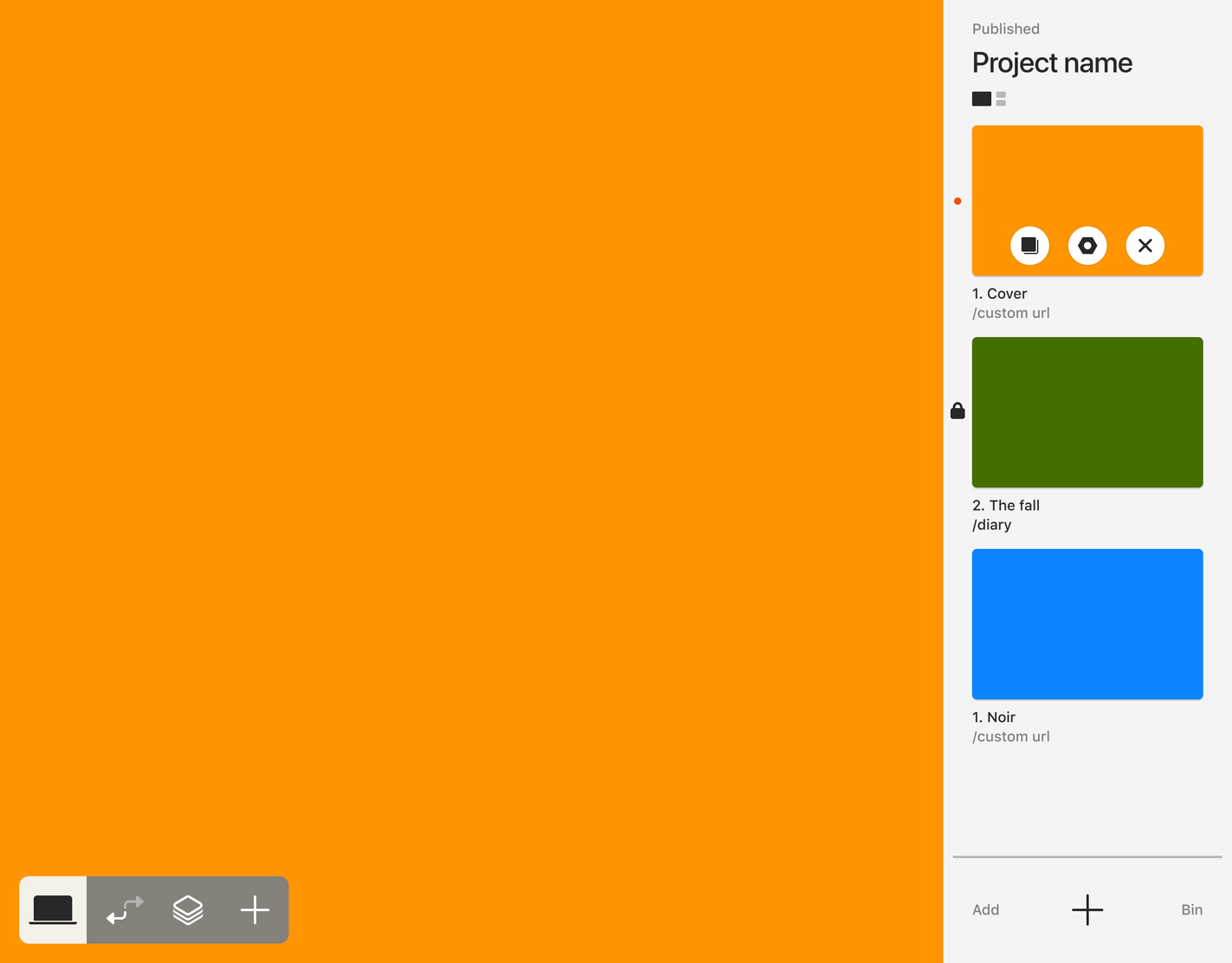Click the Add label
The image size is (1232, 963).
985,909
